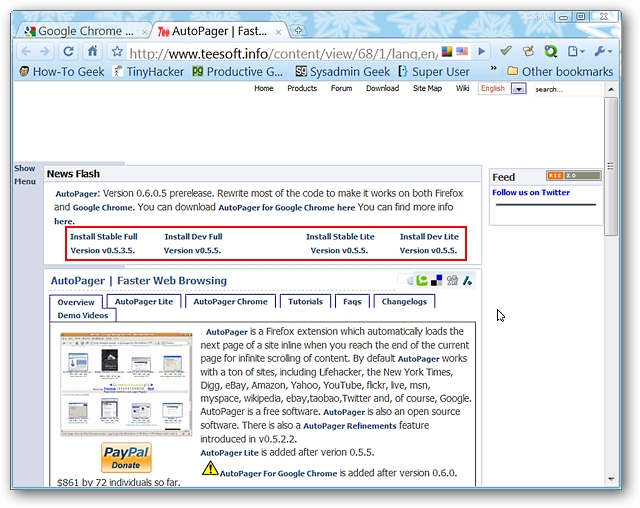Reload the current page

coord(68,51)
